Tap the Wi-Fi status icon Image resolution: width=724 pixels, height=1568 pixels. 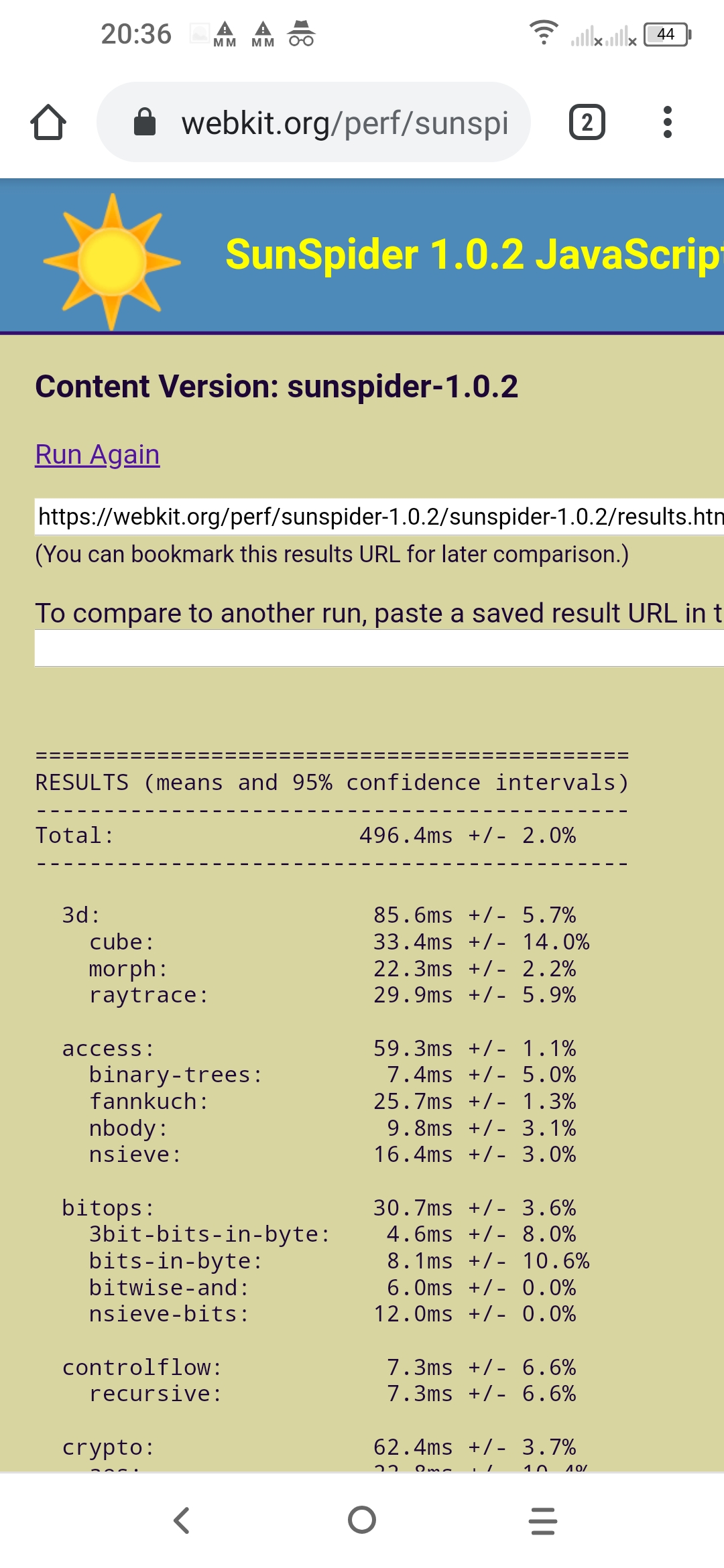click(x=543, y=32)
